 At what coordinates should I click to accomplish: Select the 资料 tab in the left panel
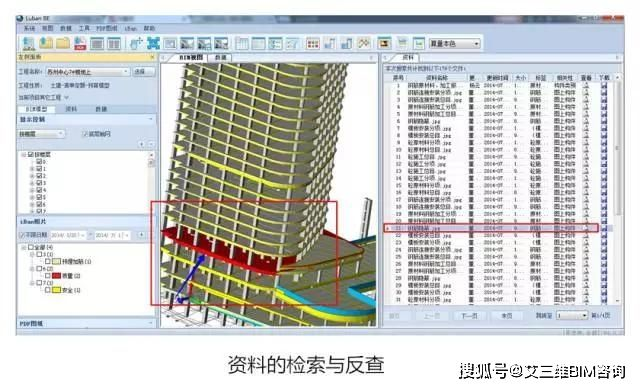tap(71, 109)
